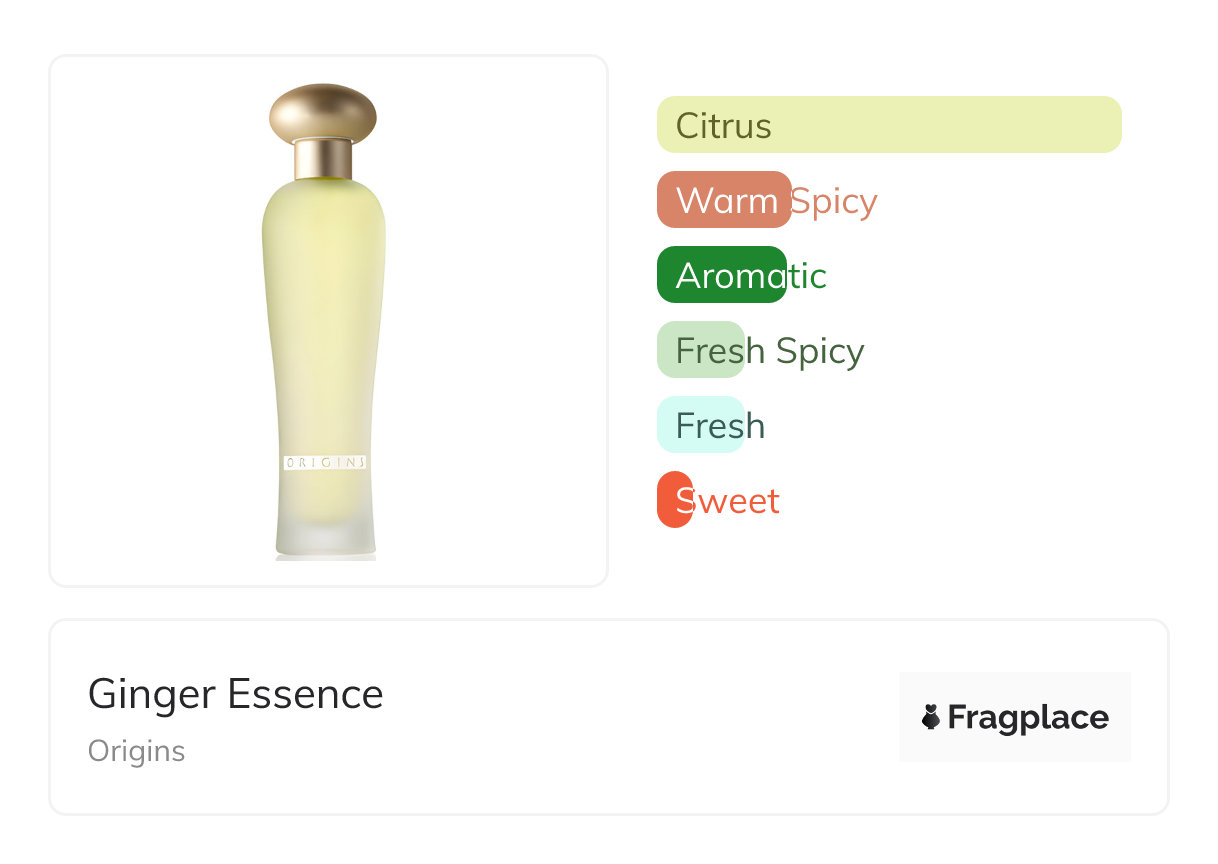Select the light mint Fresh accord bar
The width and height of the screenshot is (1218, 864).
pyautogui.click(x=700, y=425)
